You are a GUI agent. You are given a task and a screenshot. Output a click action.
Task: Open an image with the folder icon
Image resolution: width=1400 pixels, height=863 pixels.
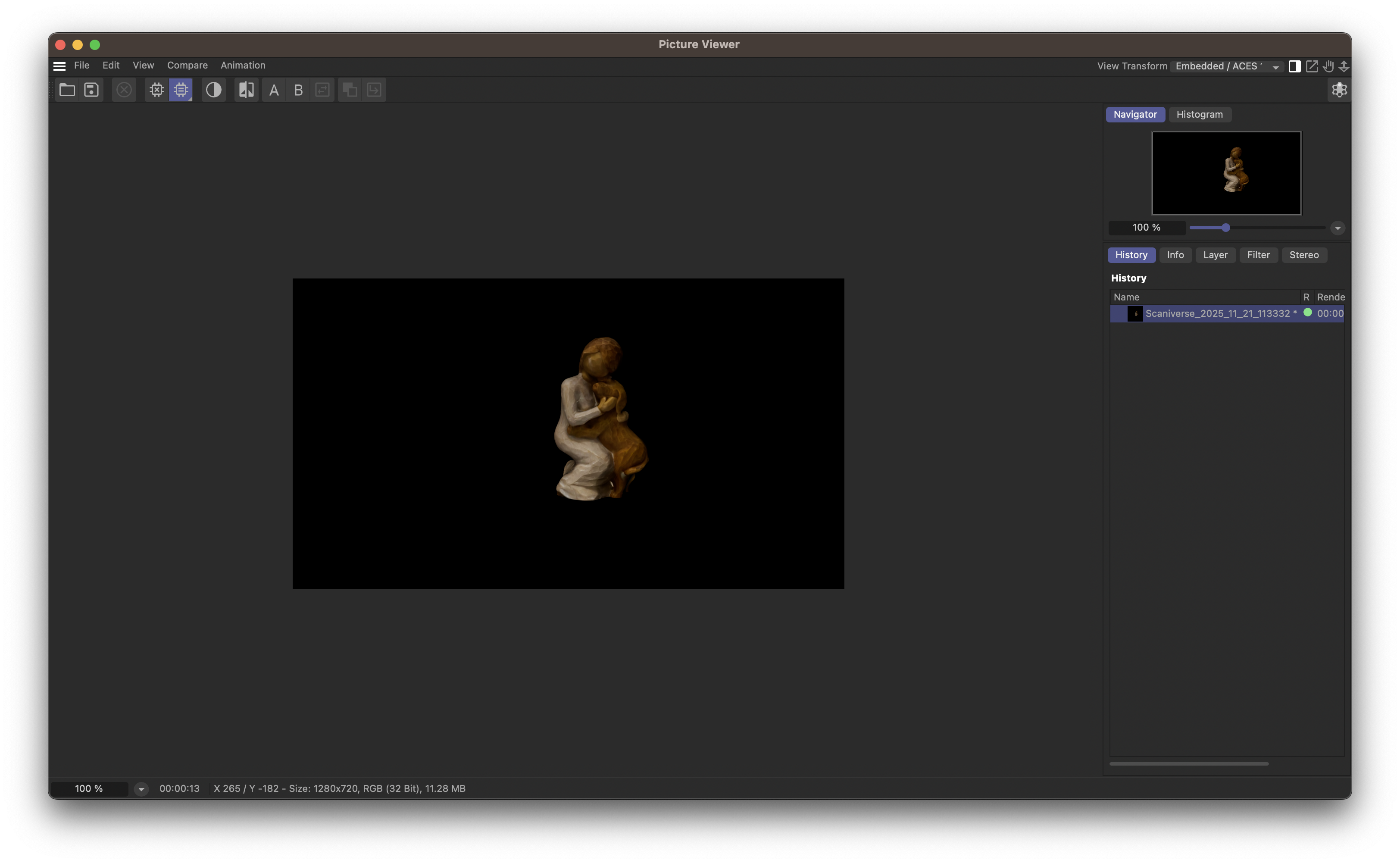[x=67, y=90]
